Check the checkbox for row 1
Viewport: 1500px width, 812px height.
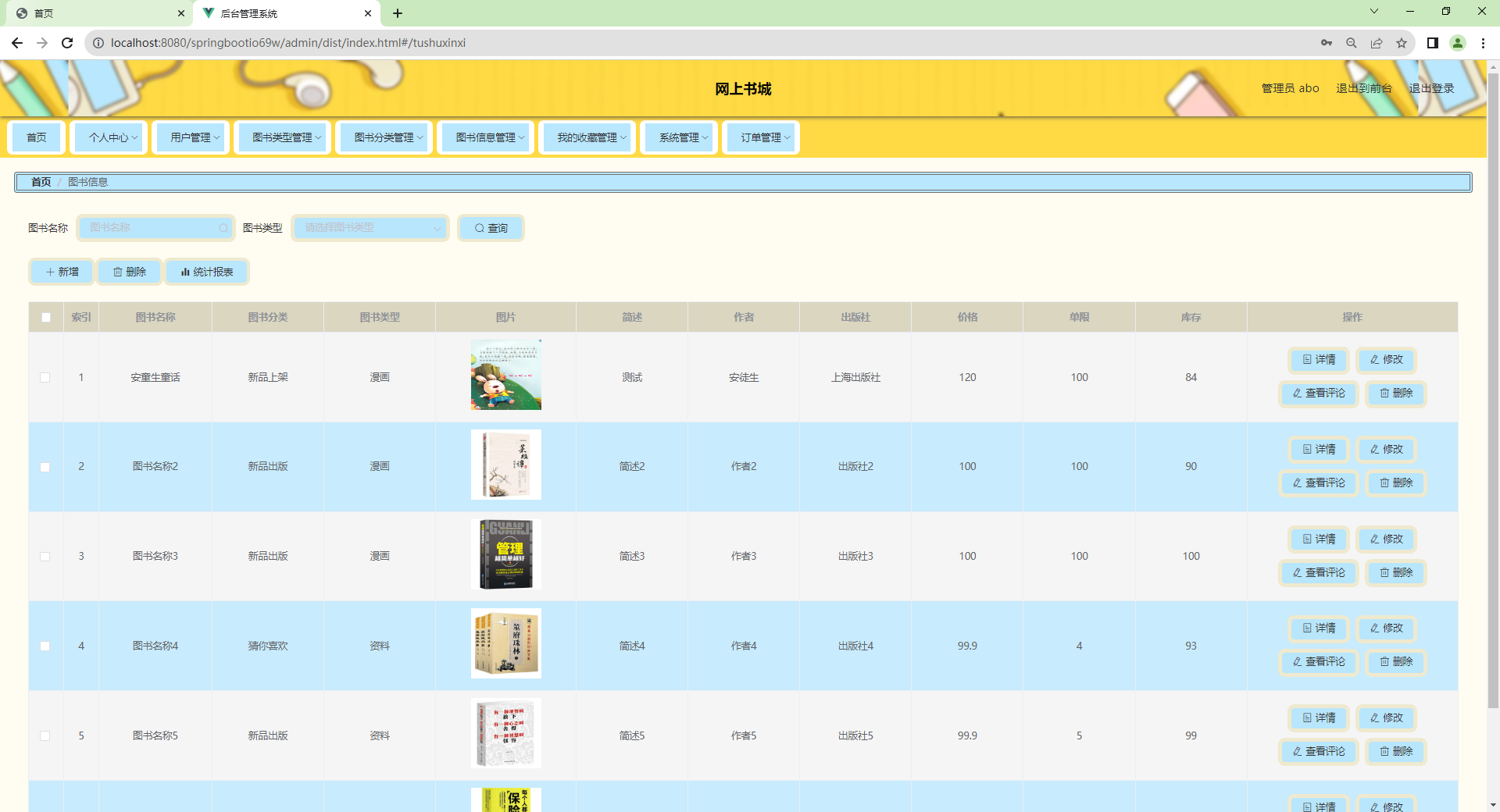point(45,377)
